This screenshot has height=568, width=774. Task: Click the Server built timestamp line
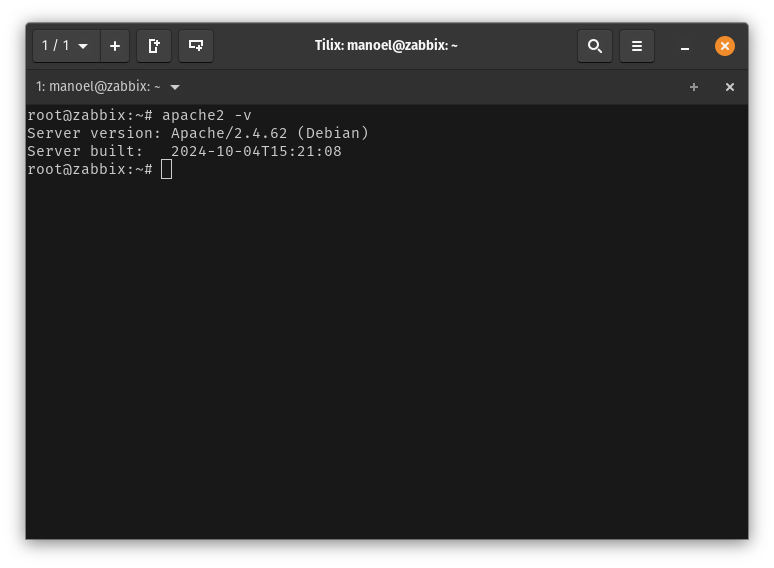point(184,151)
